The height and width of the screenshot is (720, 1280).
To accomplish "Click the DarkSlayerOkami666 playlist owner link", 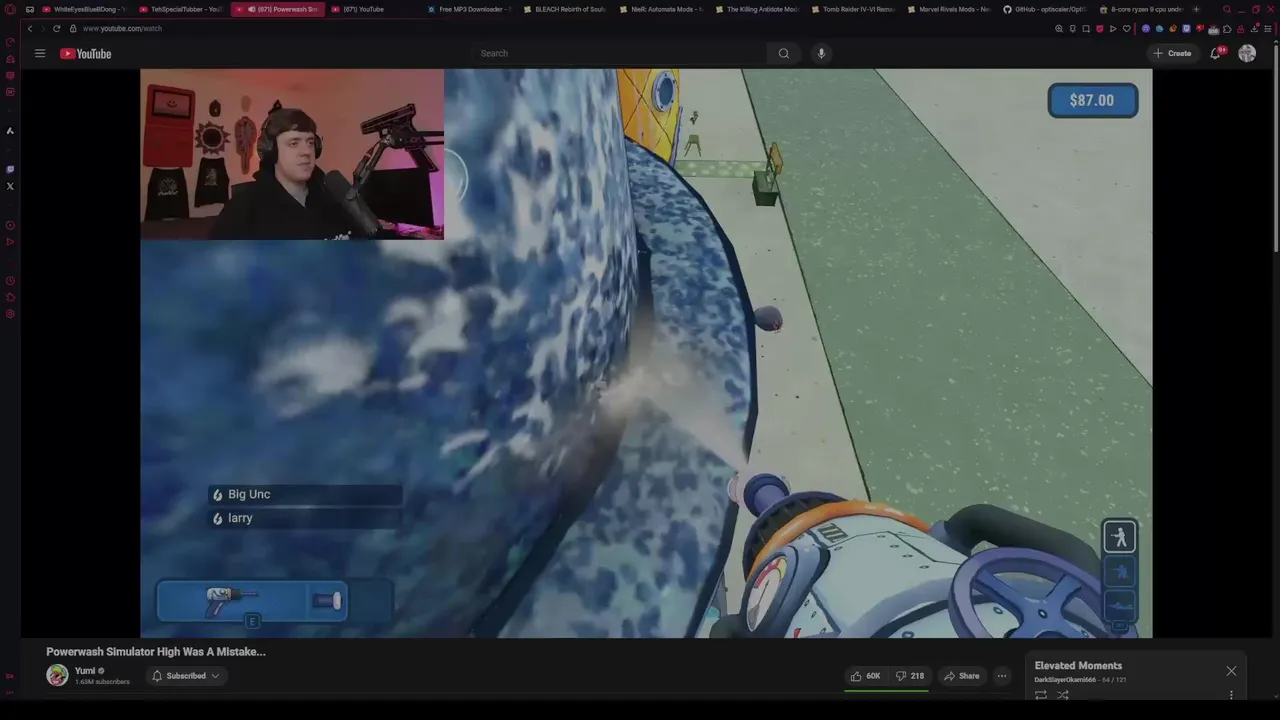I will pos(1065,680).
